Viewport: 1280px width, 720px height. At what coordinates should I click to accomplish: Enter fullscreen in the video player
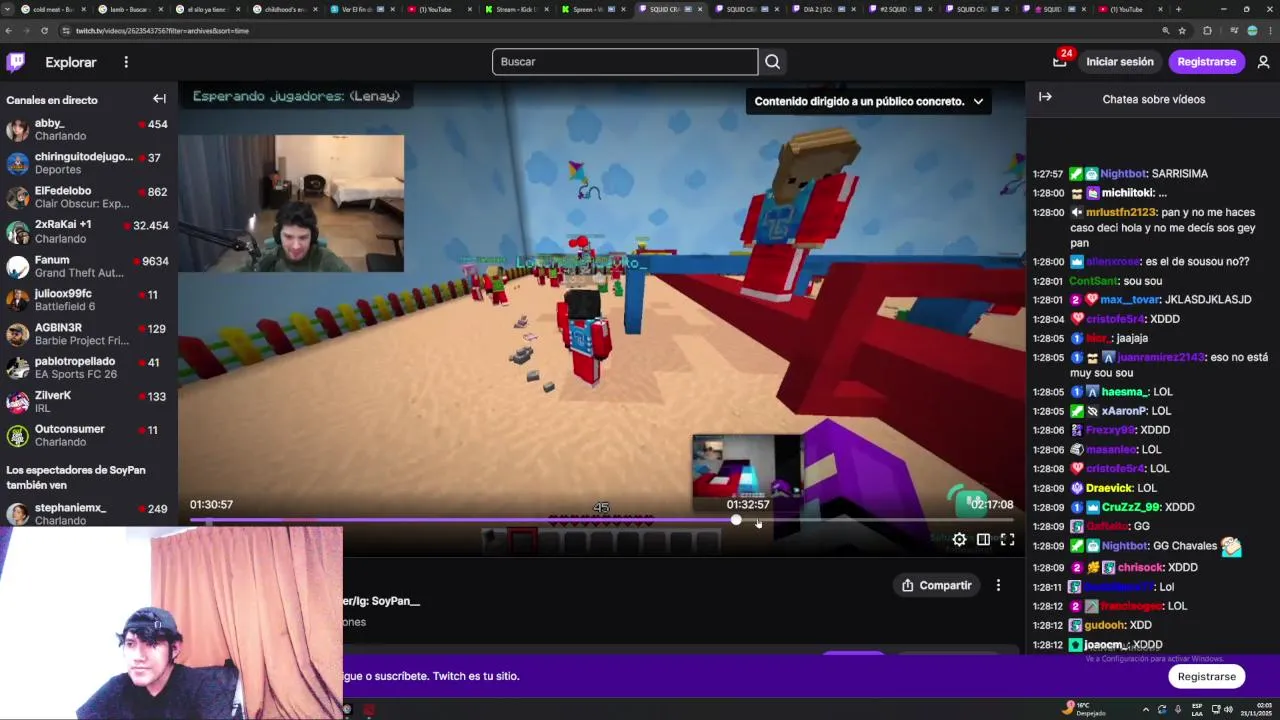tap(1007, 540)
